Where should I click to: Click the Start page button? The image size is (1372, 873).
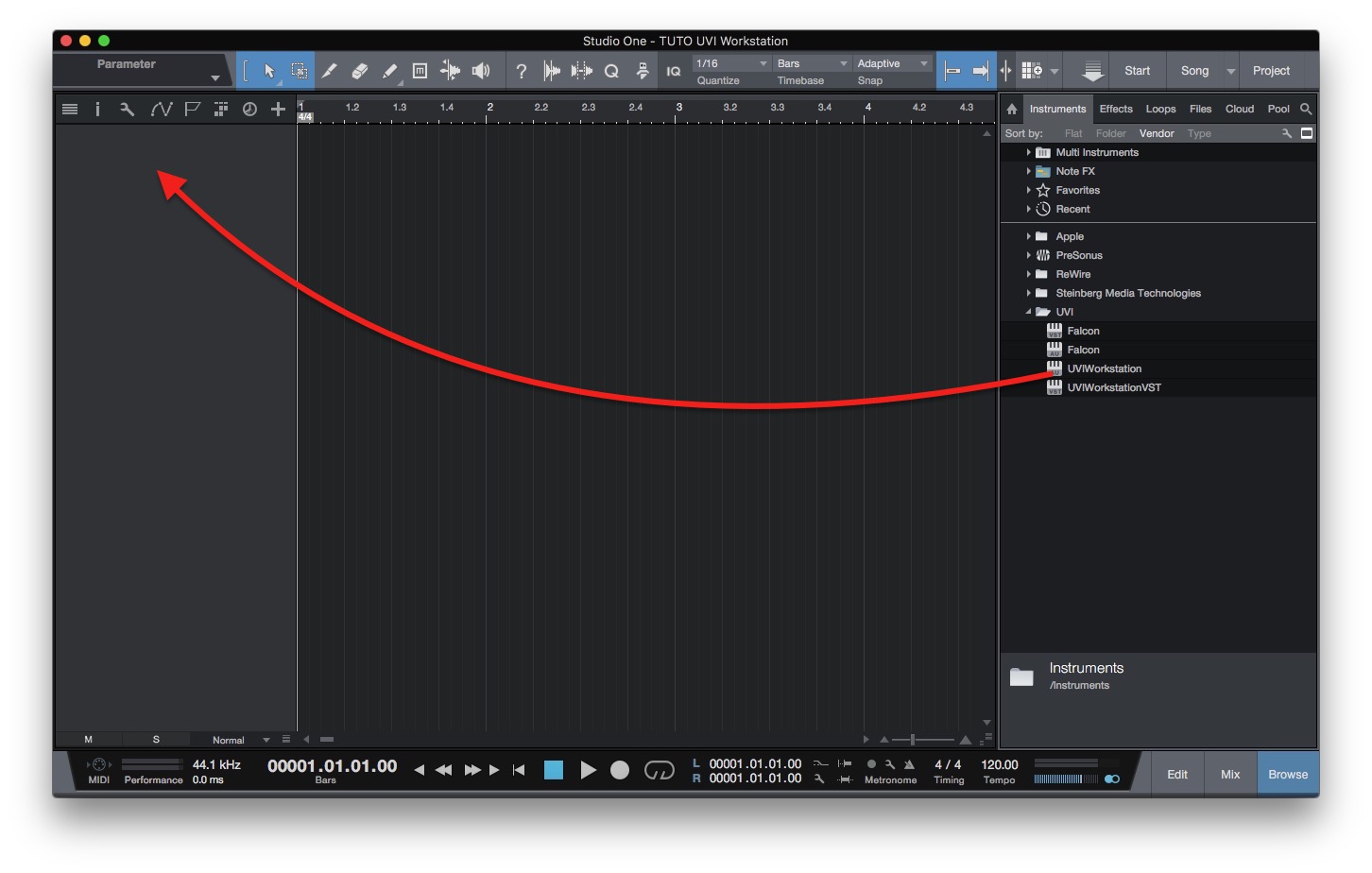(1138, 71)
